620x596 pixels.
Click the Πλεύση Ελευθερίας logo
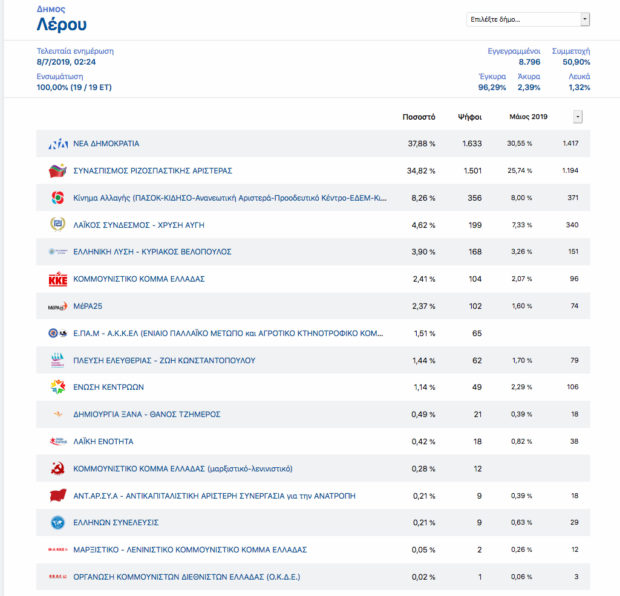click(x=58, y=360)
